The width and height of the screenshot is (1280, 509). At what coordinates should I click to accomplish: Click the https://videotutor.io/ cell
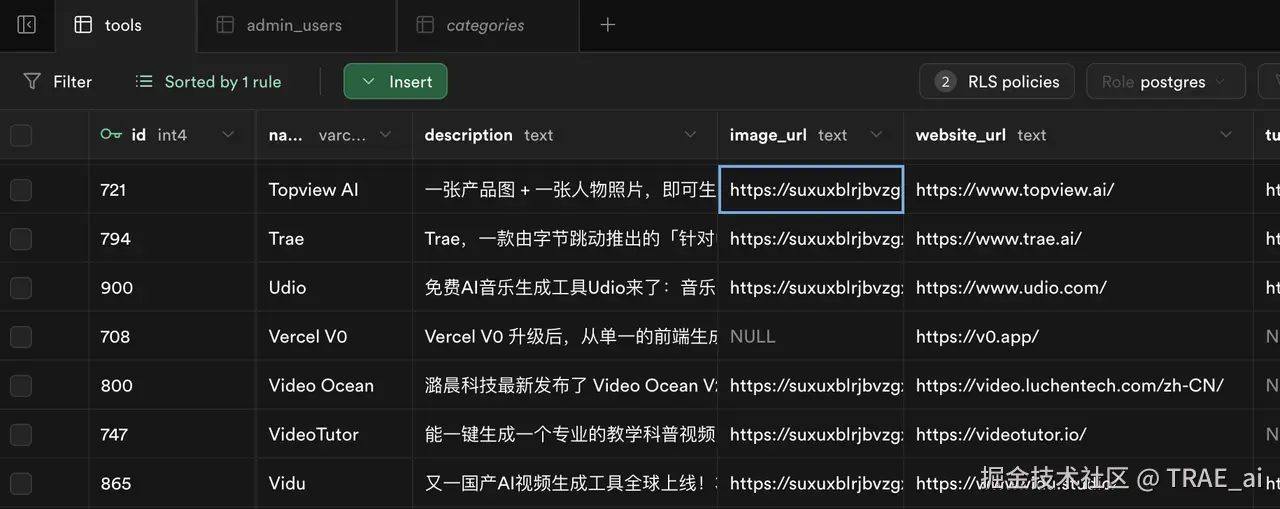click(1078, 435)
